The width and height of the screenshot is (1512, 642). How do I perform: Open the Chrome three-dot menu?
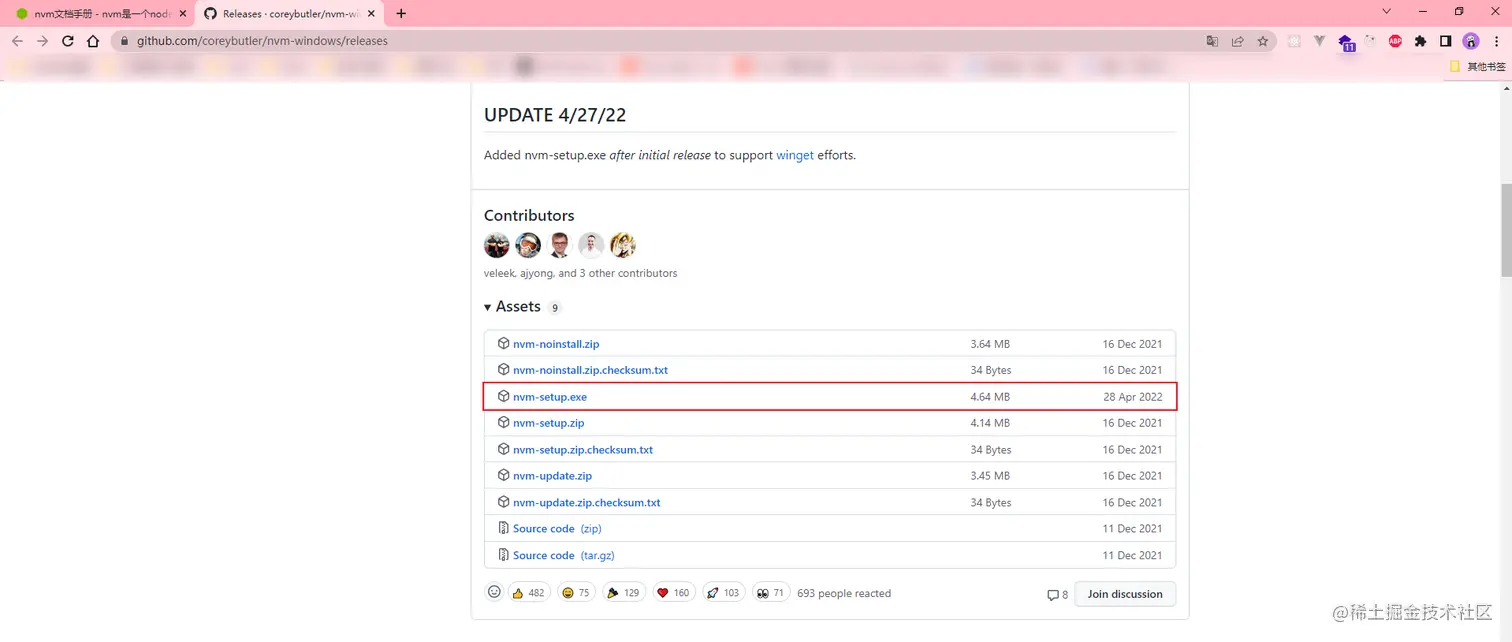click(1495, 41)
